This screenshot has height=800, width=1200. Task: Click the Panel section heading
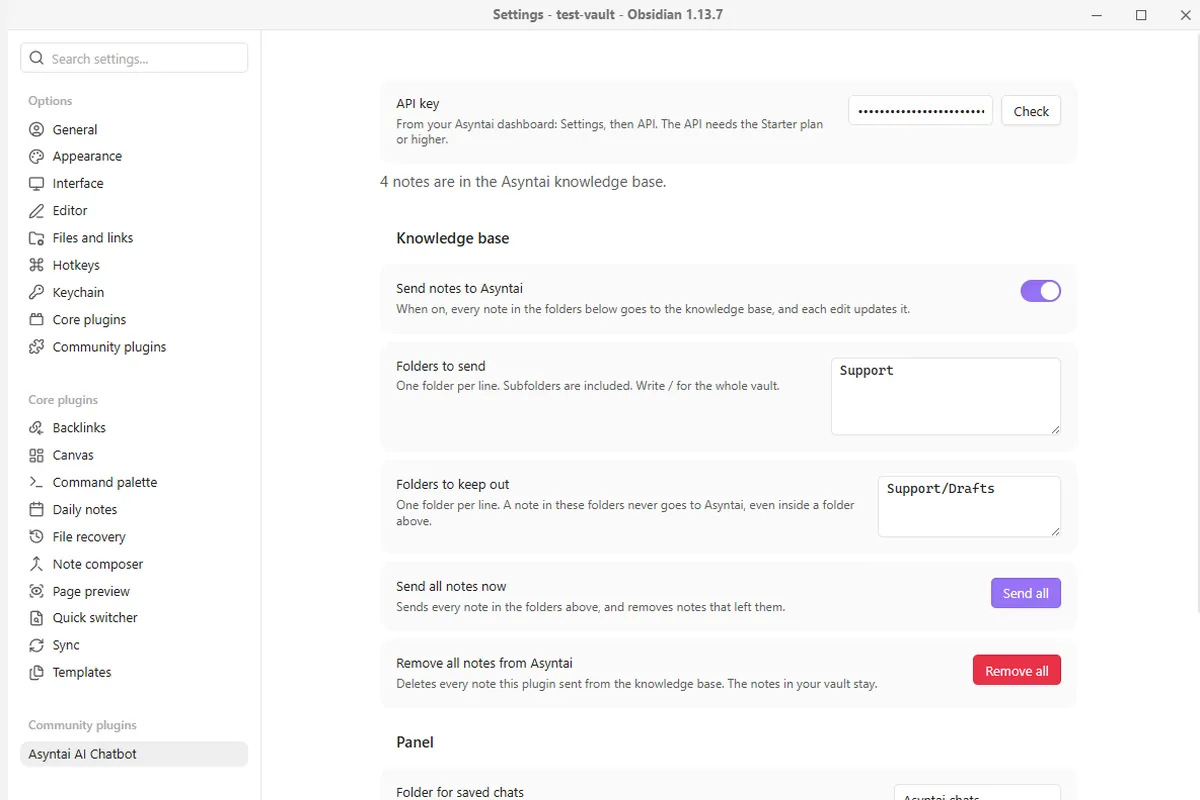click(x=415, y=742)
